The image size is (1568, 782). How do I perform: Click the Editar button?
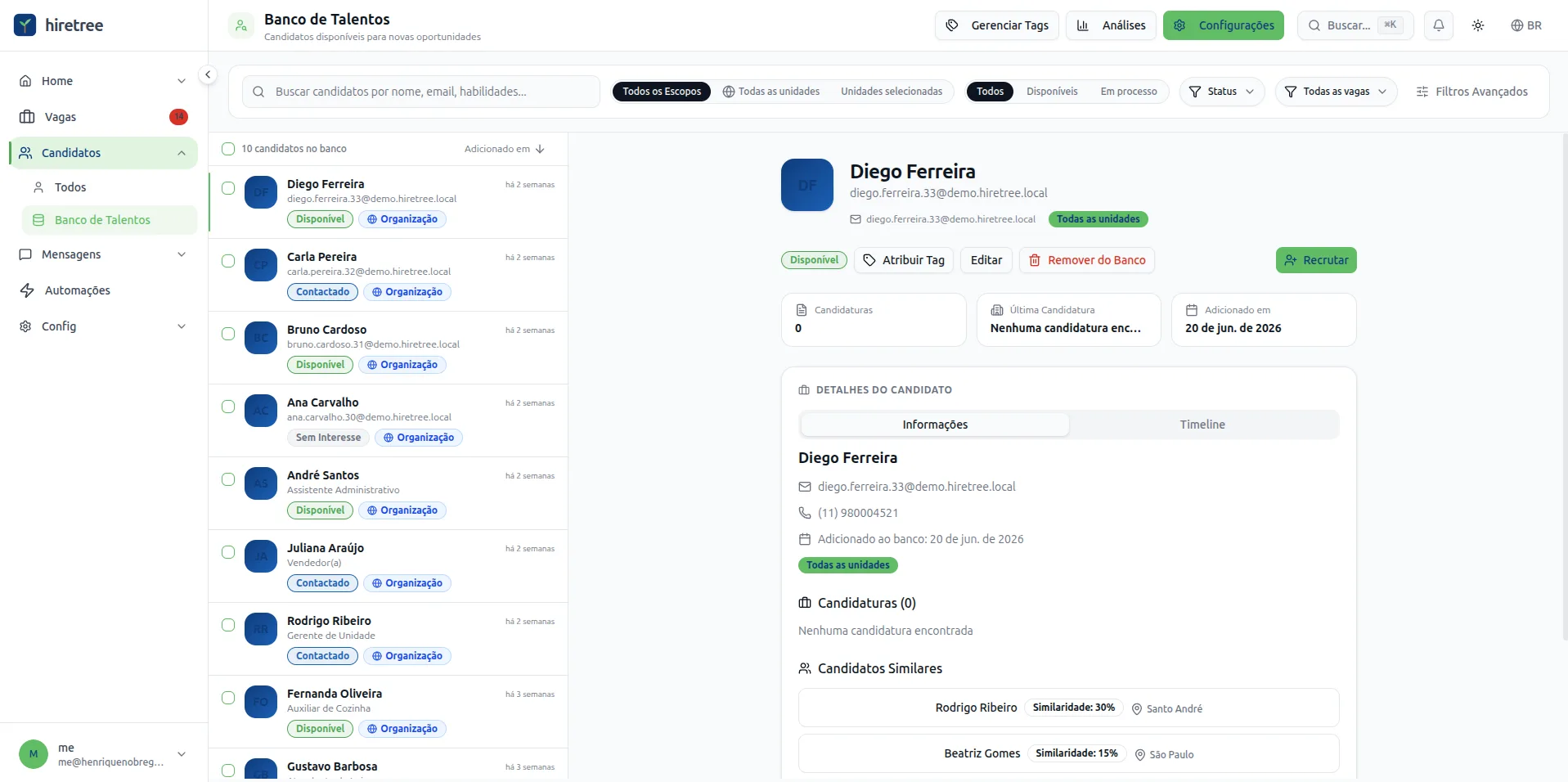pos(986,260)
